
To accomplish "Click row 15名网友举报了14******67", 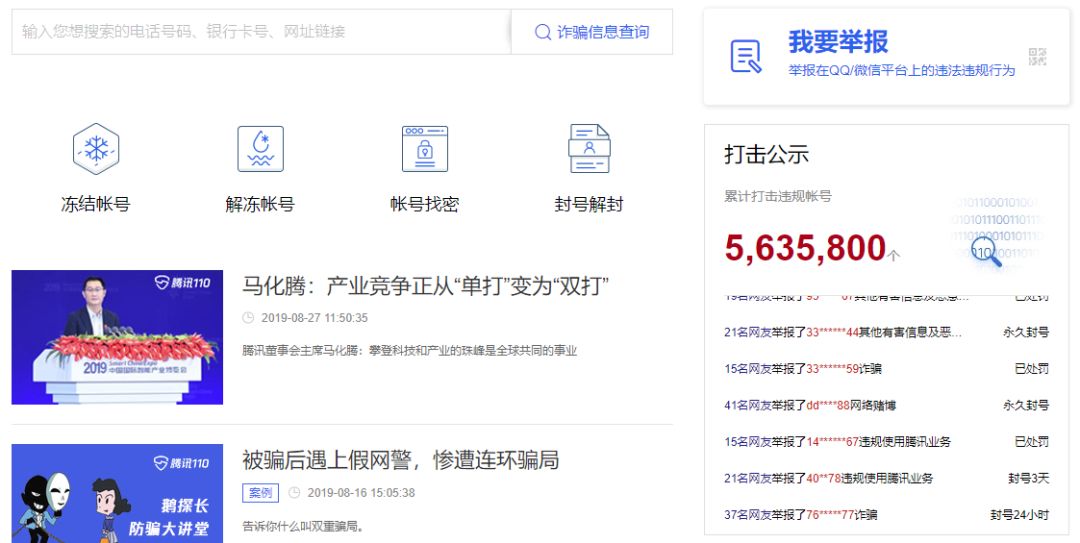I will pyautogui.click(x=838, y=442).
